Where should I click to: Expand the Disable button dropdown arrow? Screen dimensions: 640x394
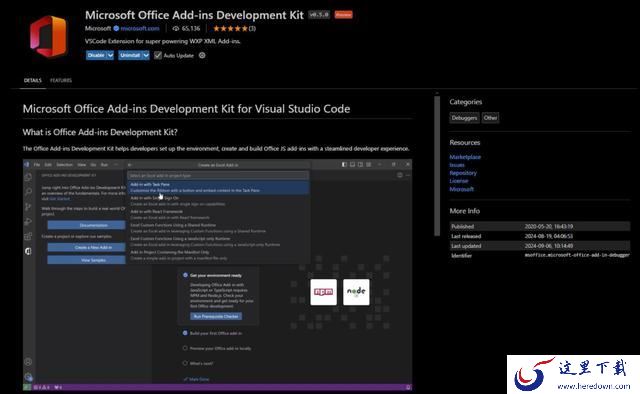pos(110,56)
